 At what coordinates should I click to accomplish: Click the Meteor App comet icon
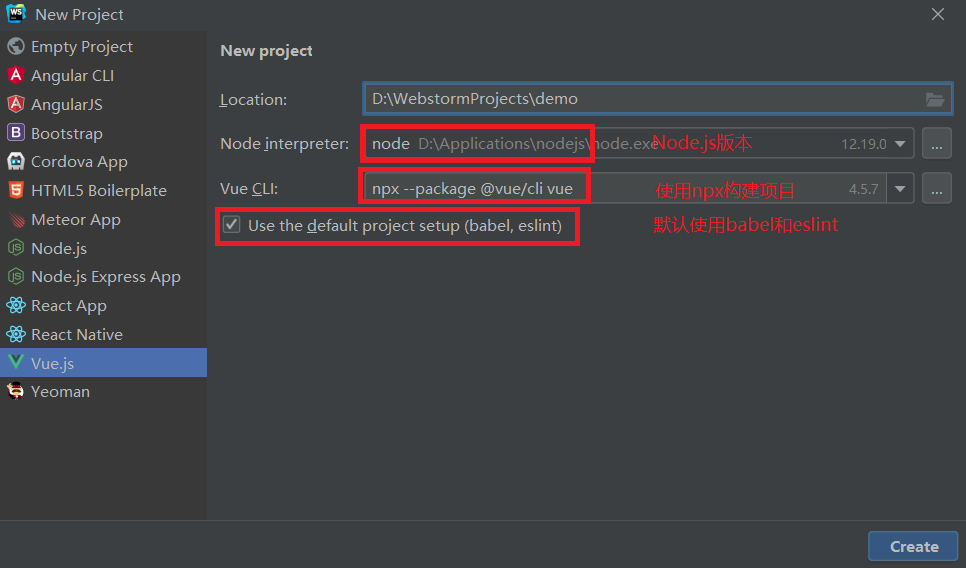click(15, 219)
